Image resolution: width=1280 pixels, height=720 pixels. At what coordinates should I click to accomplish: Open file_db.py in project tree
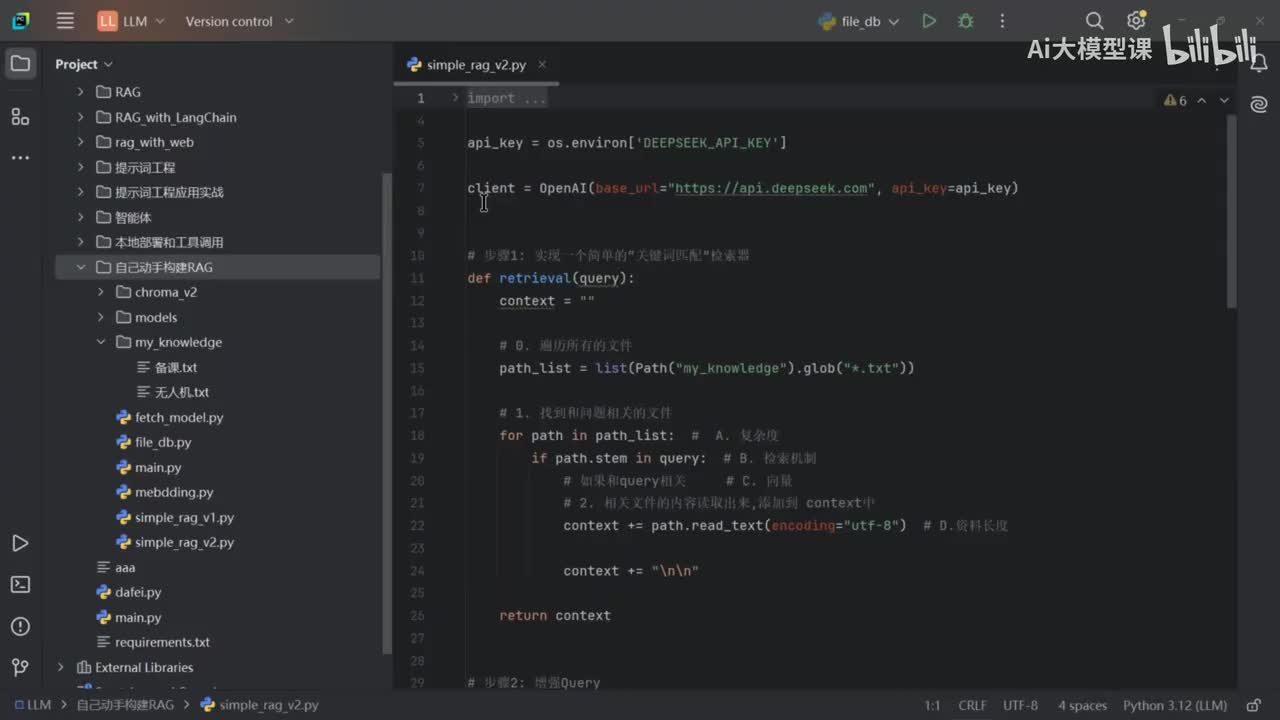[x=163, y=442]
